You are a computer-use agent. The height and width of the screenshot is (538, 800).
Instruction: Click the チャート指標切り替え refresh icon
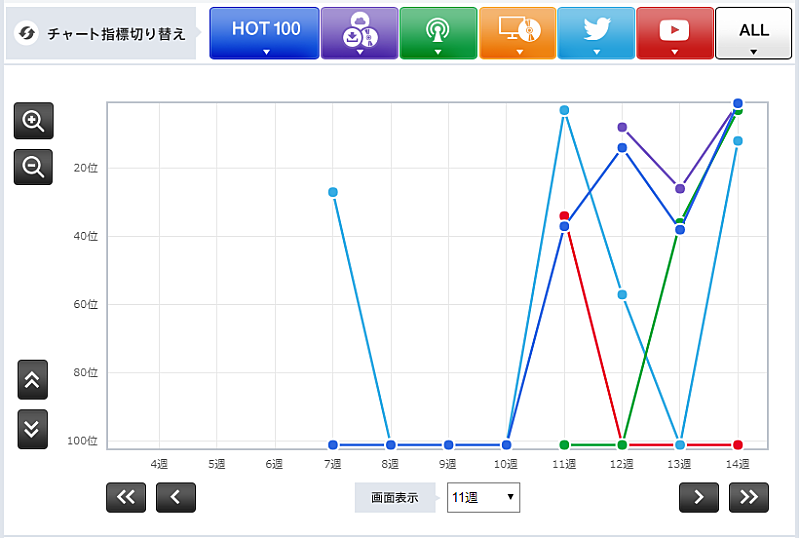tap(27, 33)
